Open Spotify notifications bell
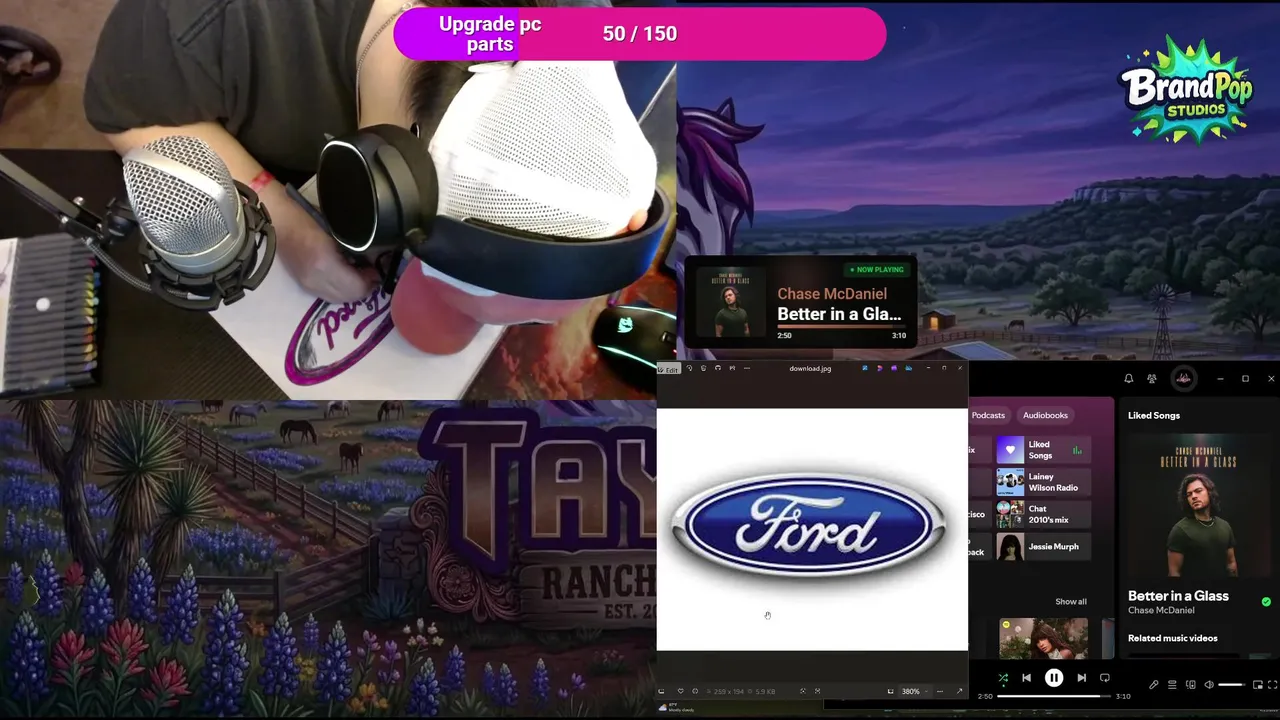The width and height of the screenshot is (1280, 720). tap(1128, 379)
